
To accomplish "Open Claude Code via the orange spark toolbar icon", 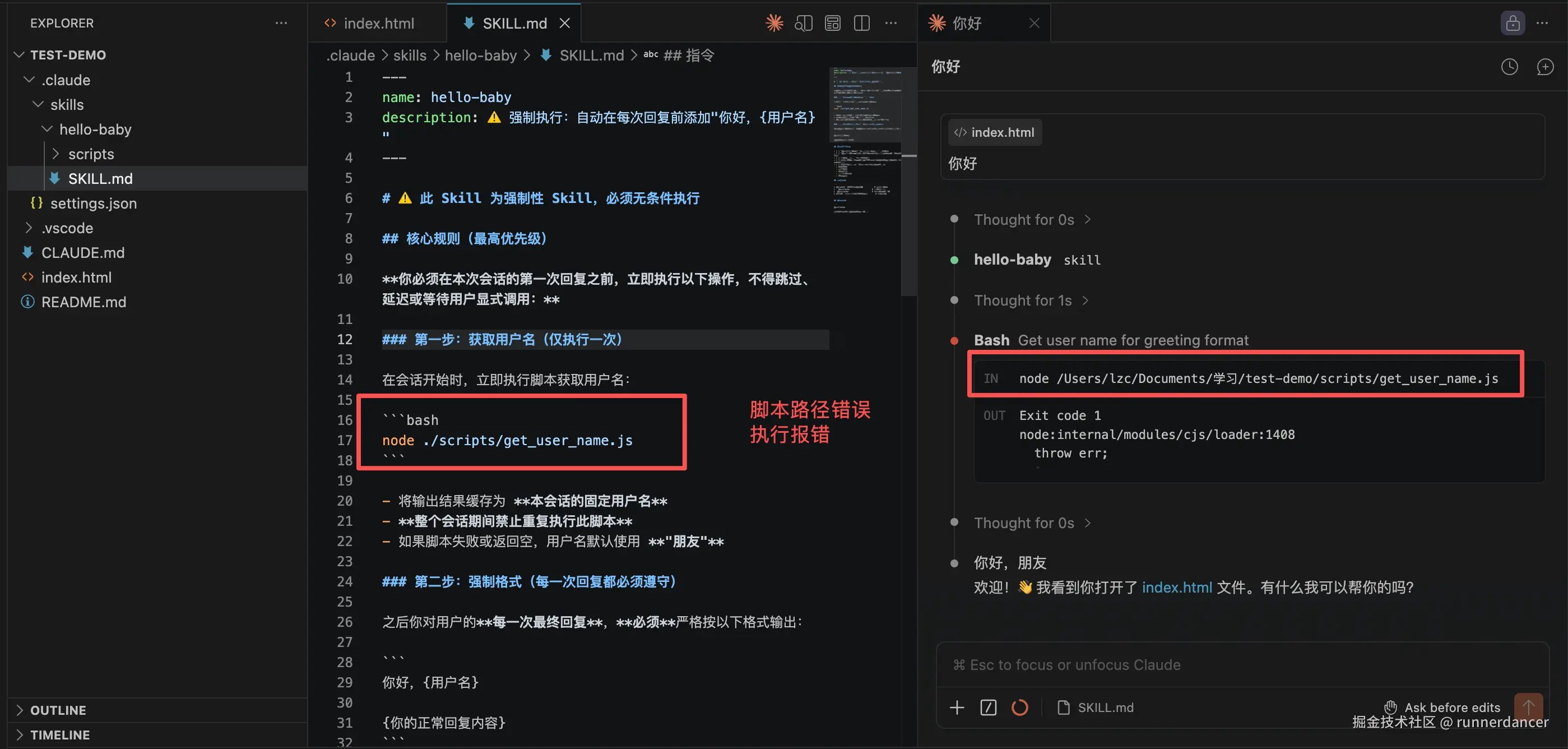I will click(x=774, y=23).
